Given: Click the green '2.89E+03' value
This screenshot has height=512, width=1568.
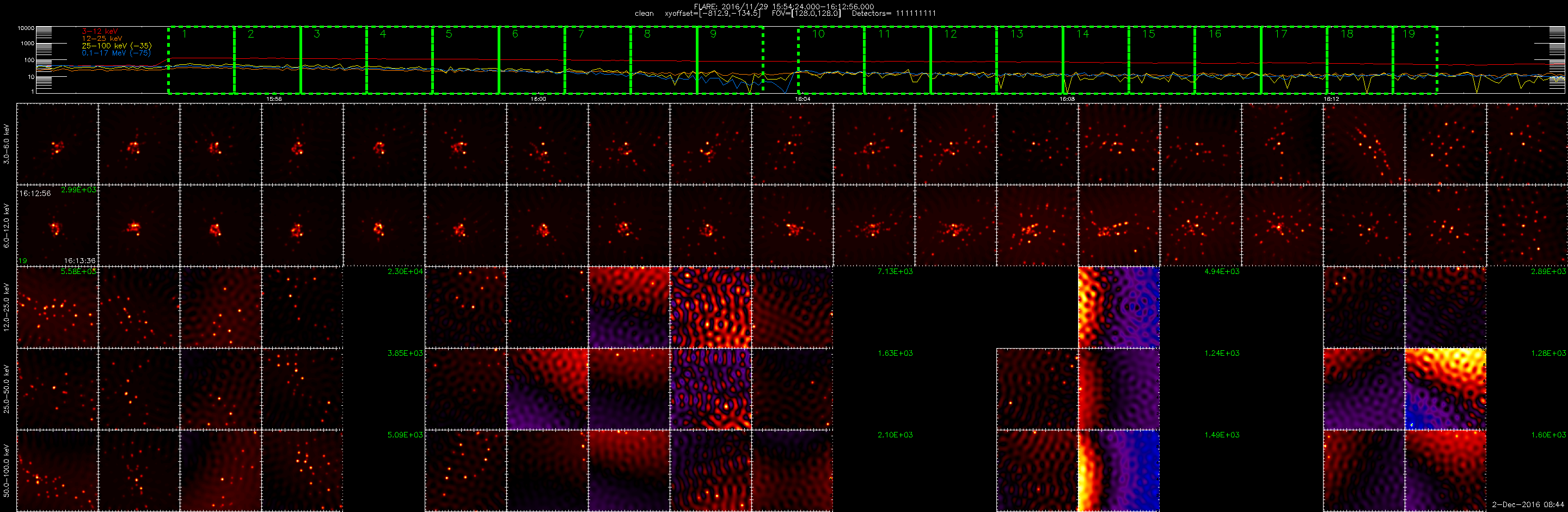Looking at the screenshot, I should (1548, 272).
